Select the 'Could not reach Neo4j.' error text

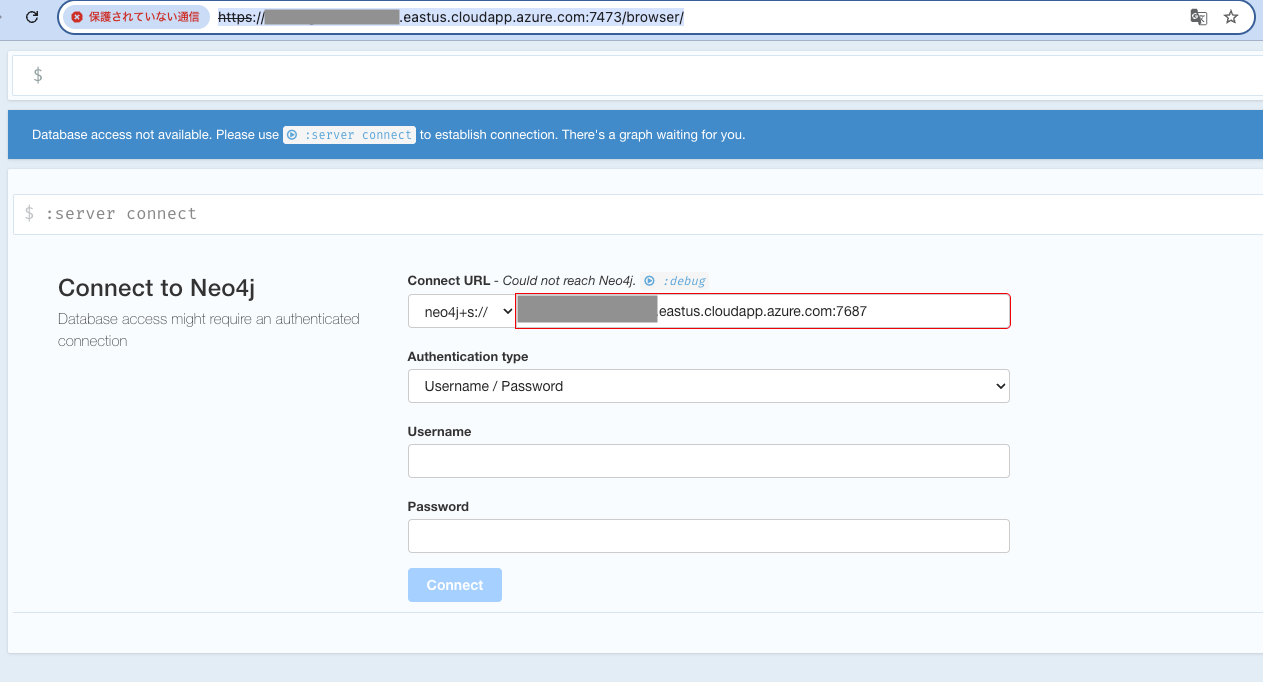(x=569, y=281)
